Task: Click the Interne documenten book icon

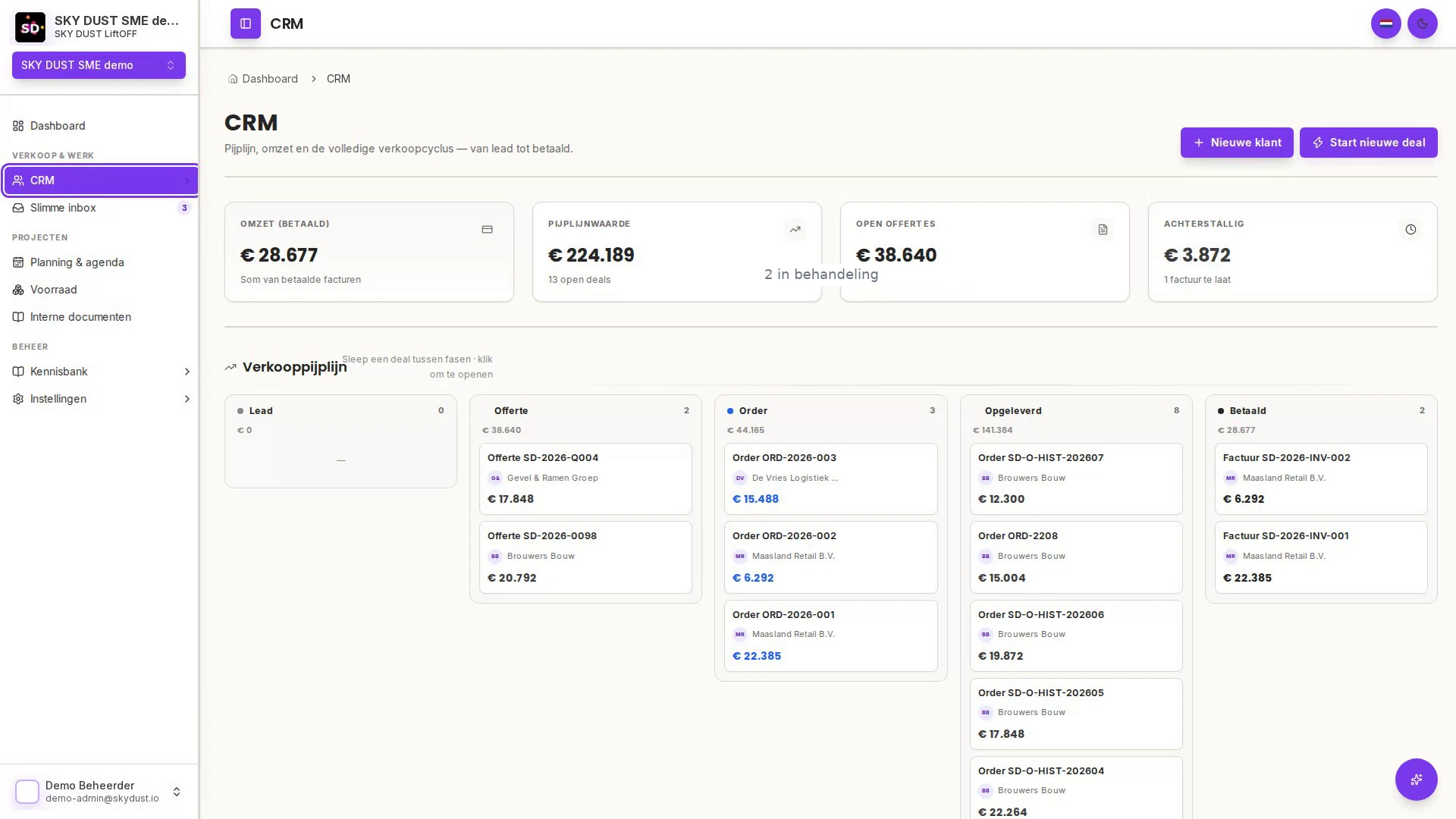Action: [18, 317]
